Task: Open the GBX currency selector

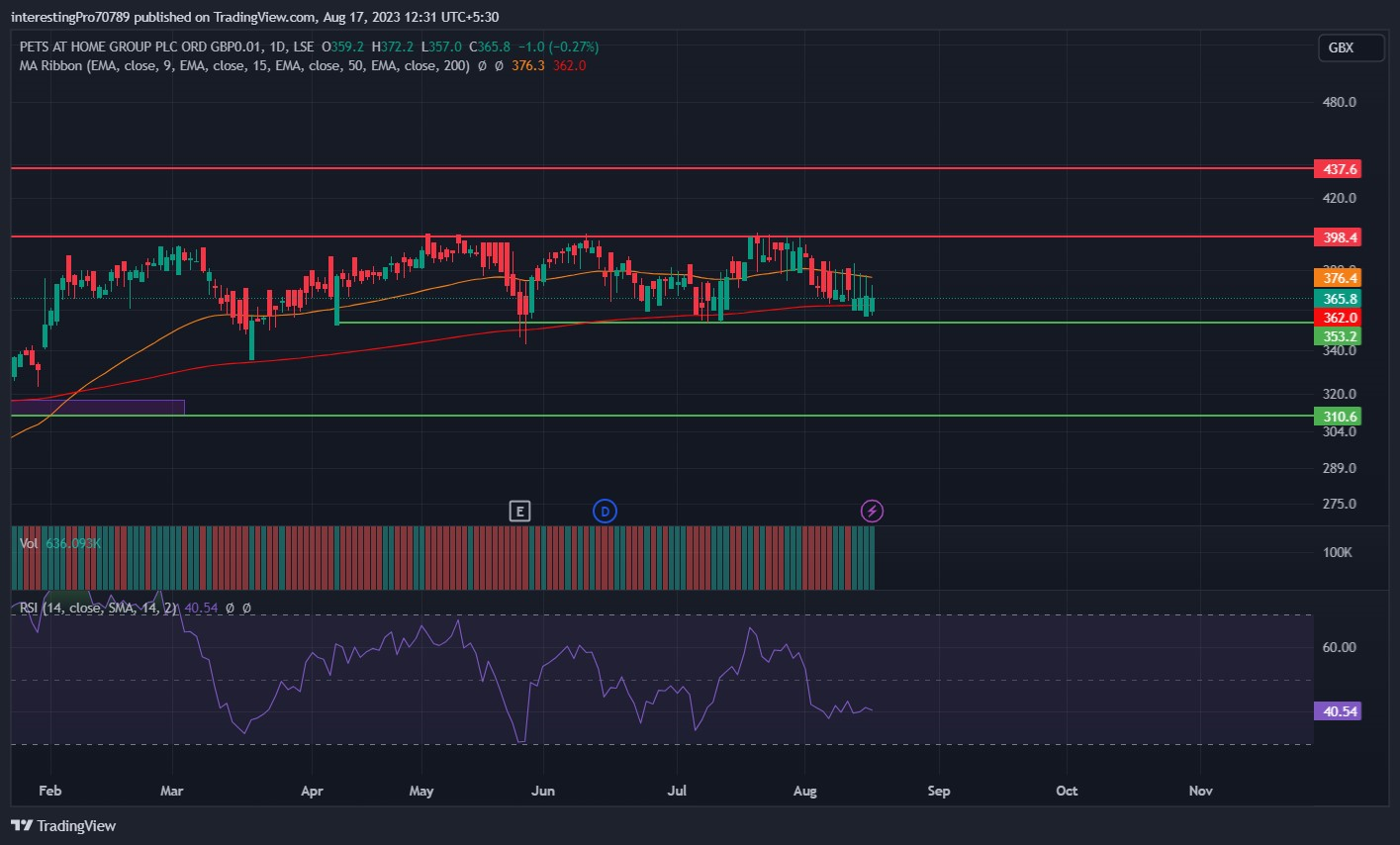Action: tap(1351, 47)
